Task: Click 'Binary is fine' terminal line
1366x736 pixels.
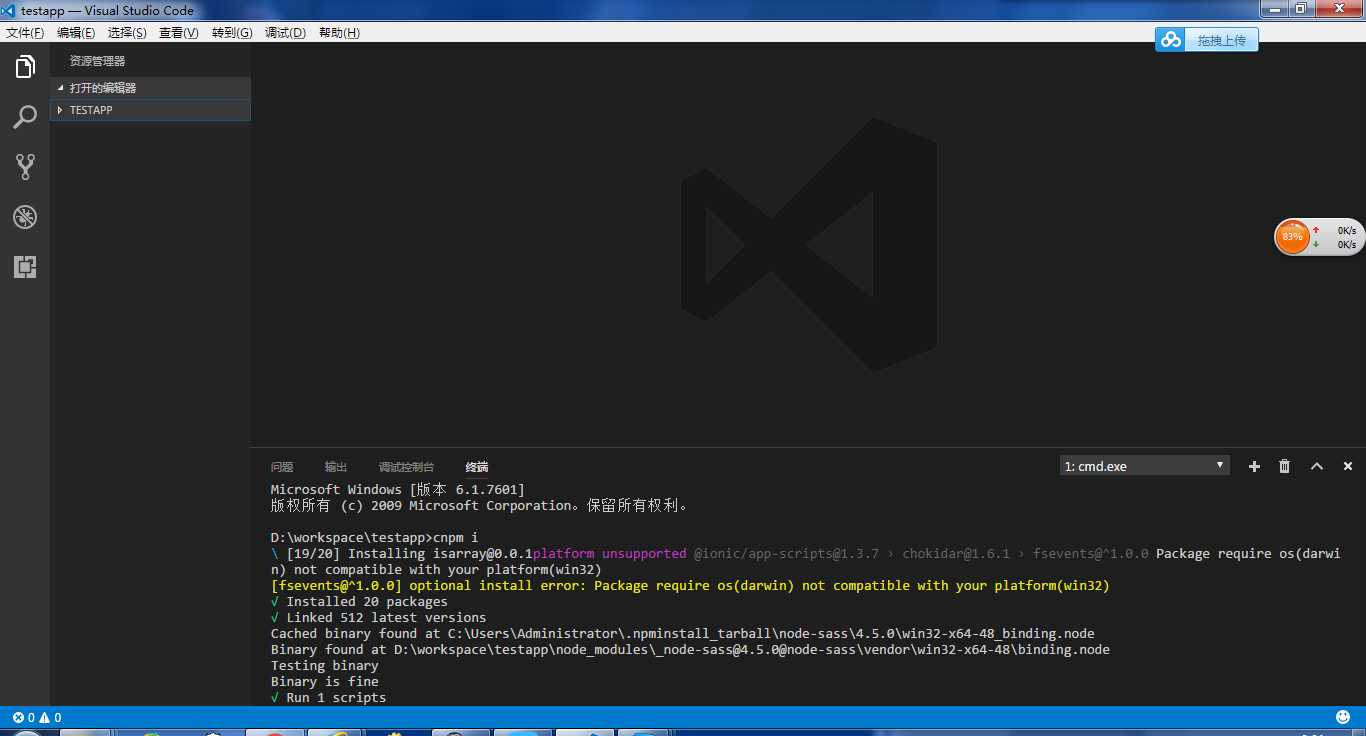Action: pos(324,681)
